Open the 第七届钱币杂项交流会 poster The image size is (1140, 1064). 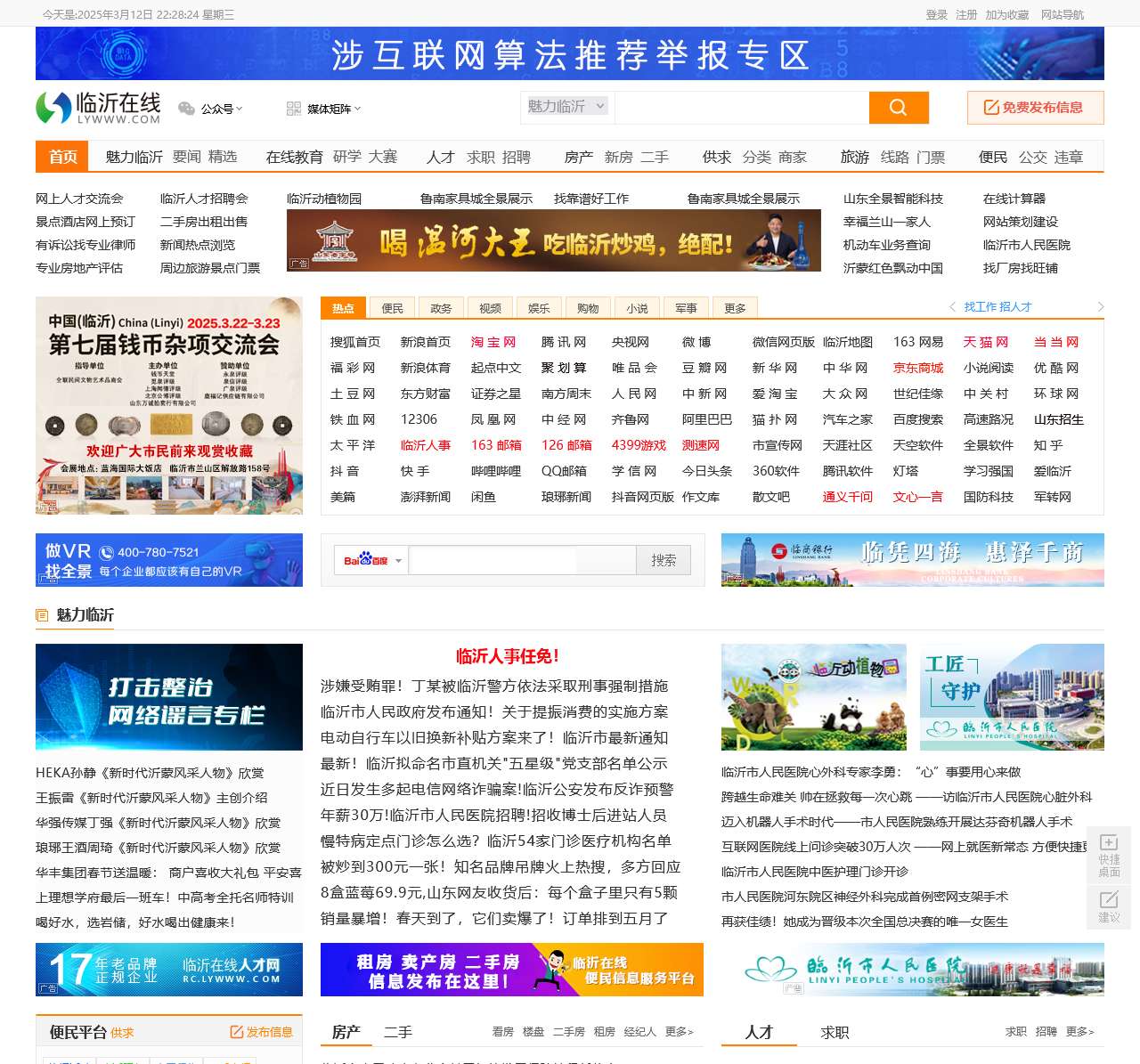(169, 406)
